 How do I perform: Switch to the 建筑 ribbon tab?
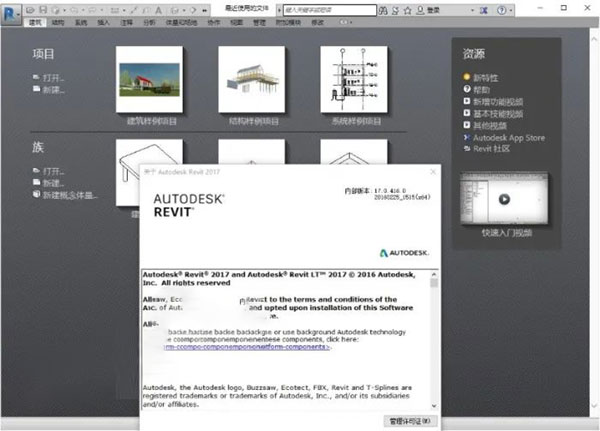pos(35,23)
